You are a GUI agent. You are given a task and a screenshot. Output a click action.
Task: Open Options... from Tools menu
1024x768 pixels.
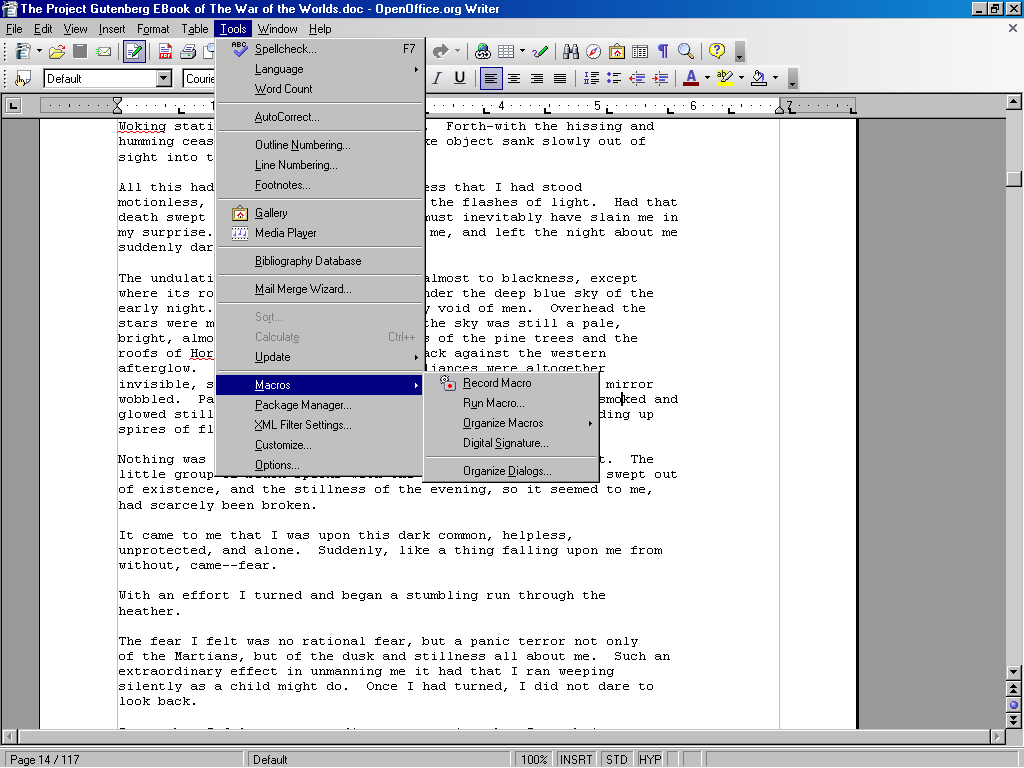tap(277, 465)
